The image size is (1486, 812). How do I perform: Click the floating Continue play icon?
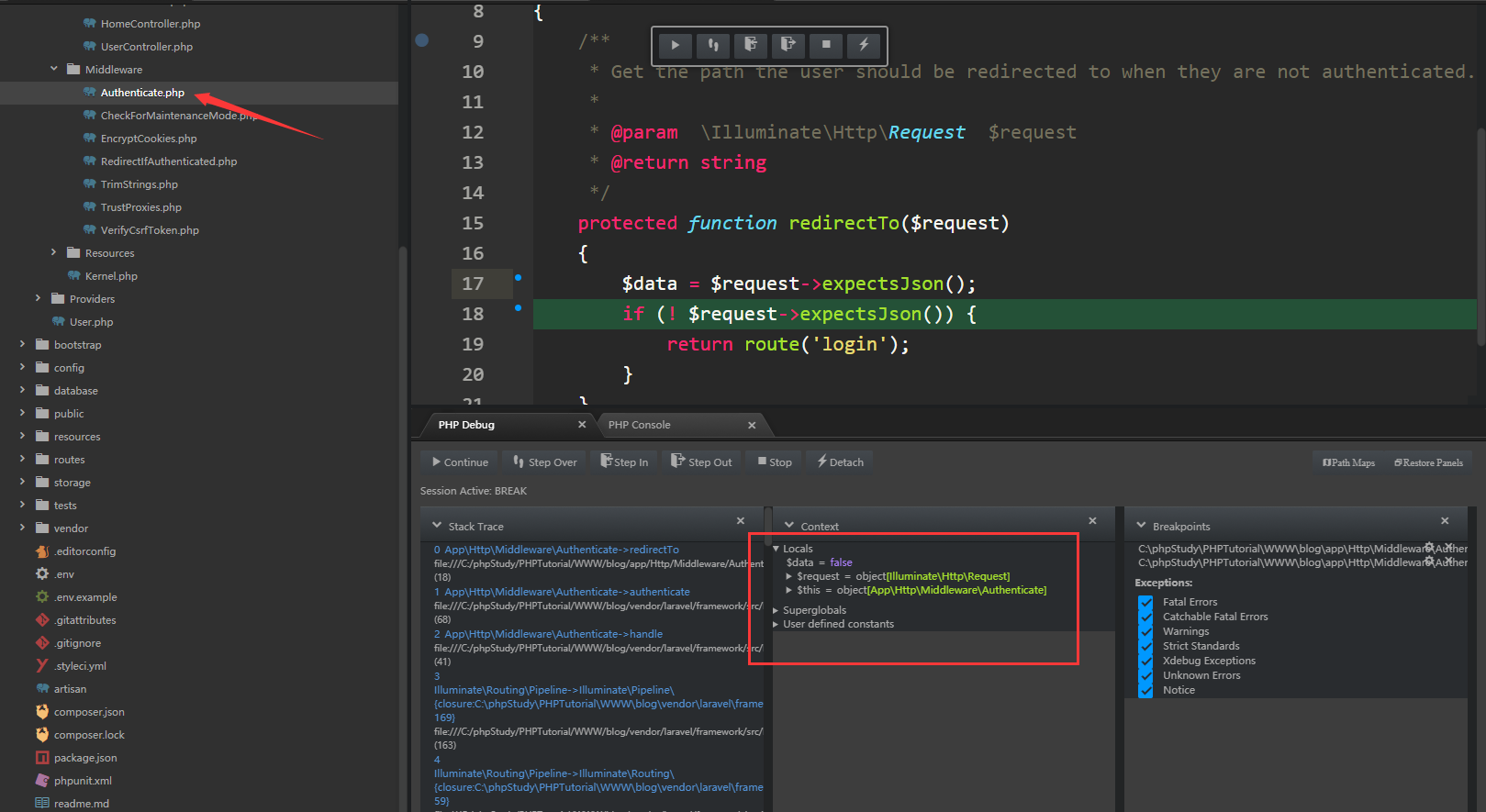[676, 44]
